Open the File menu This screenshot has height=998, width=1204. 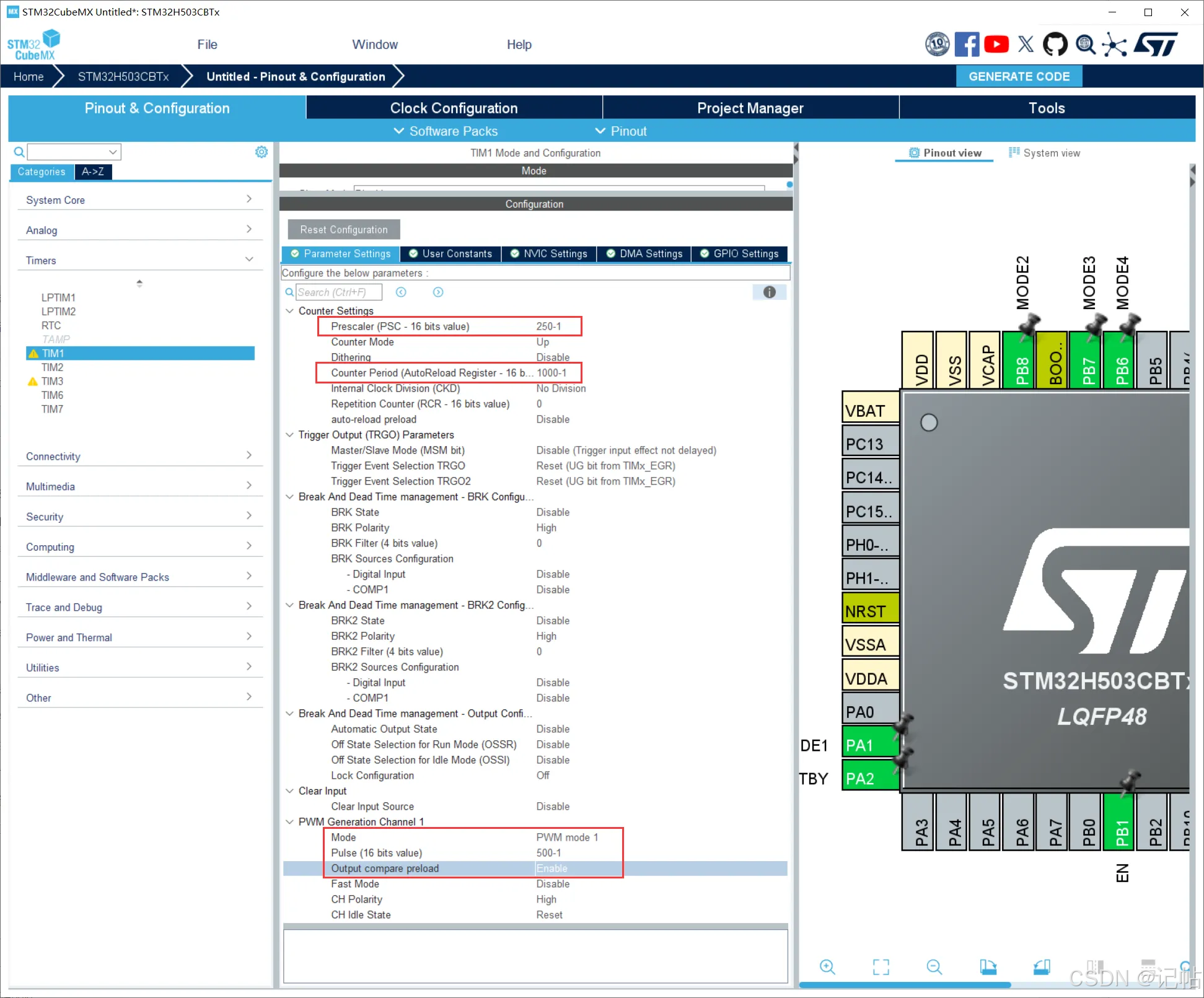207,45
